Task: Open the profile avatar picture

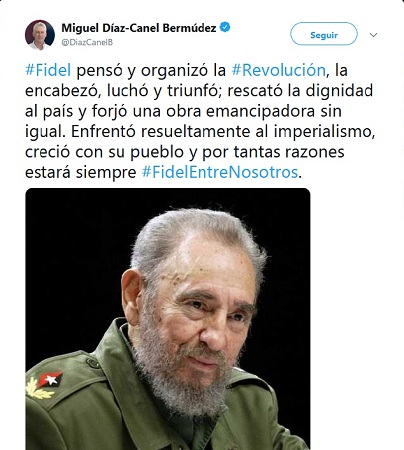Action: [x=40, y=35]
